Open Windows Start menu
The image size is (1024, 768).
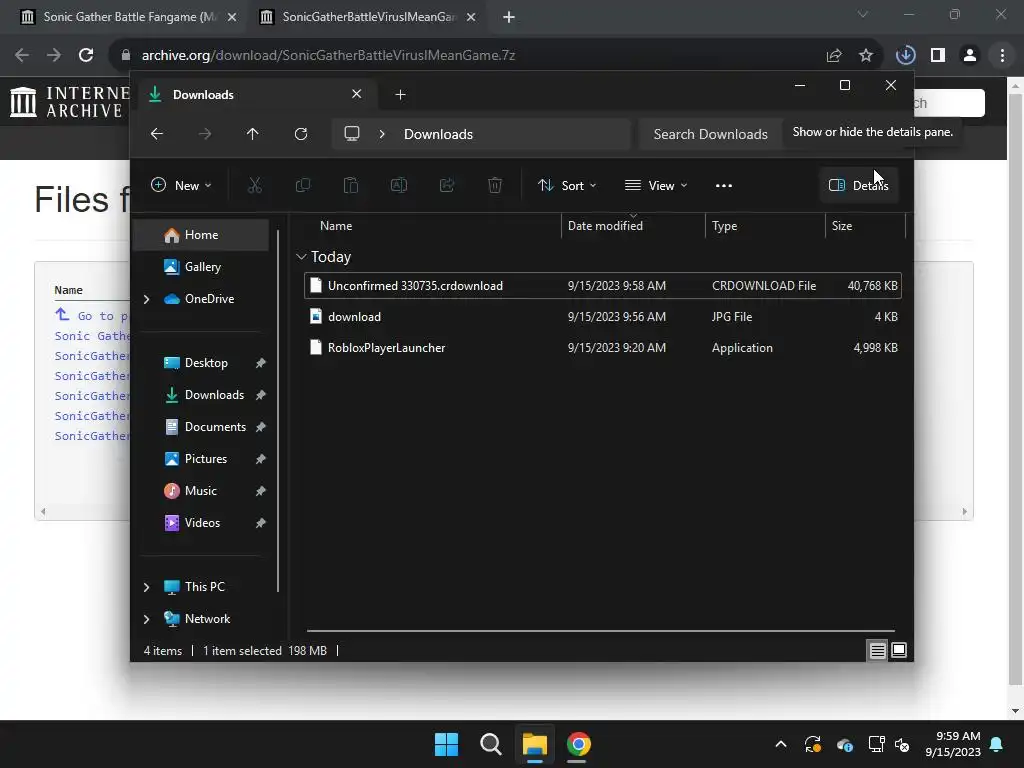pyautogui.click(x=447, y=744)
